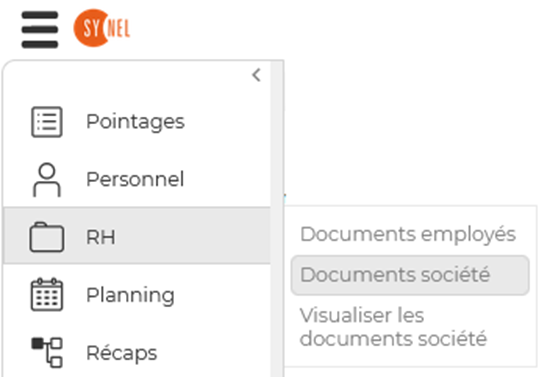The image size is (550, 377).
Task: Click the Planning calendar icon
Action: (x=47, y=295)
